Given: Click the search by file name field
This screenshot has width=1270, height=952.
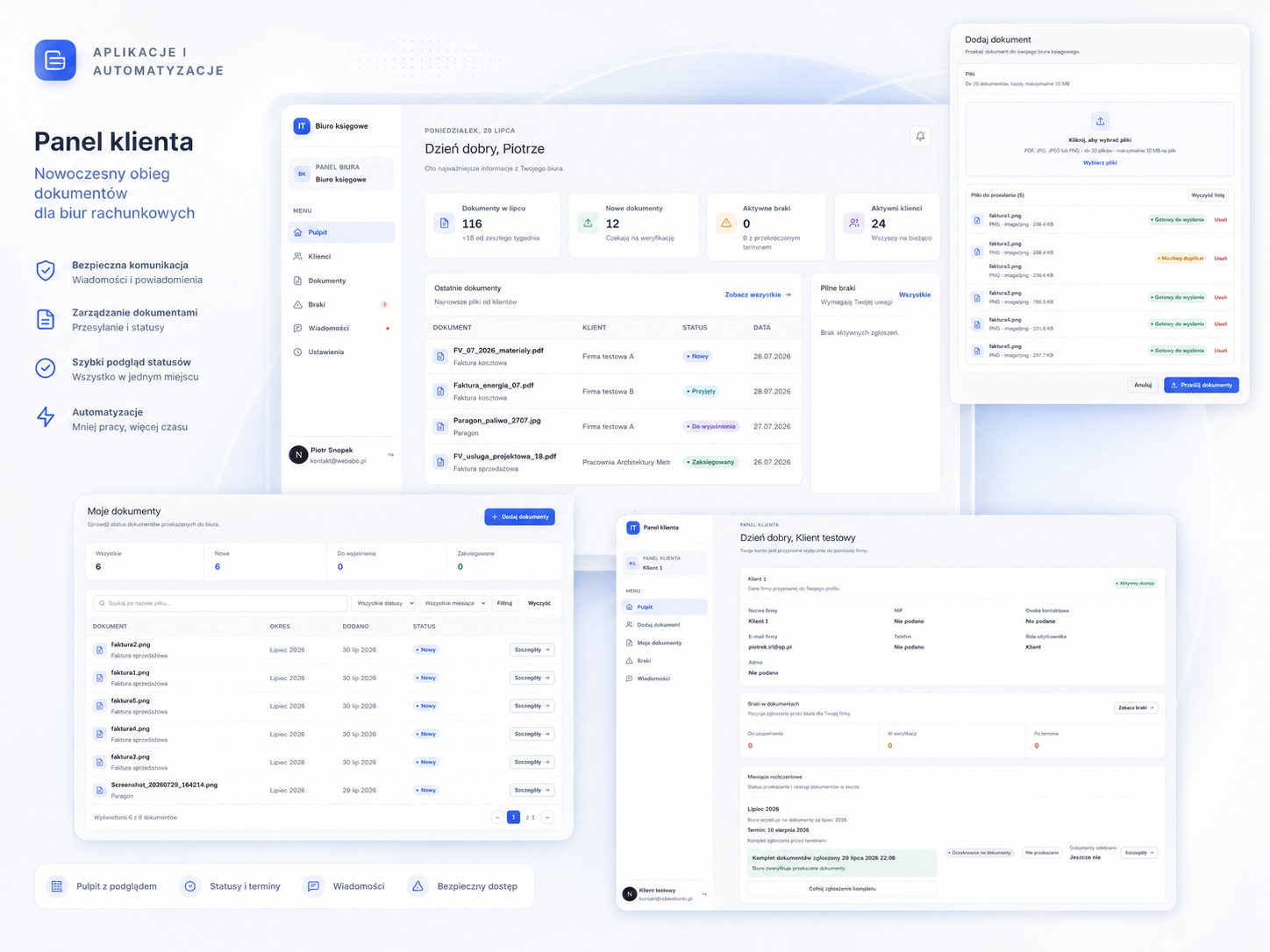Looking at the screenshot, I should [x=220, y=603].
